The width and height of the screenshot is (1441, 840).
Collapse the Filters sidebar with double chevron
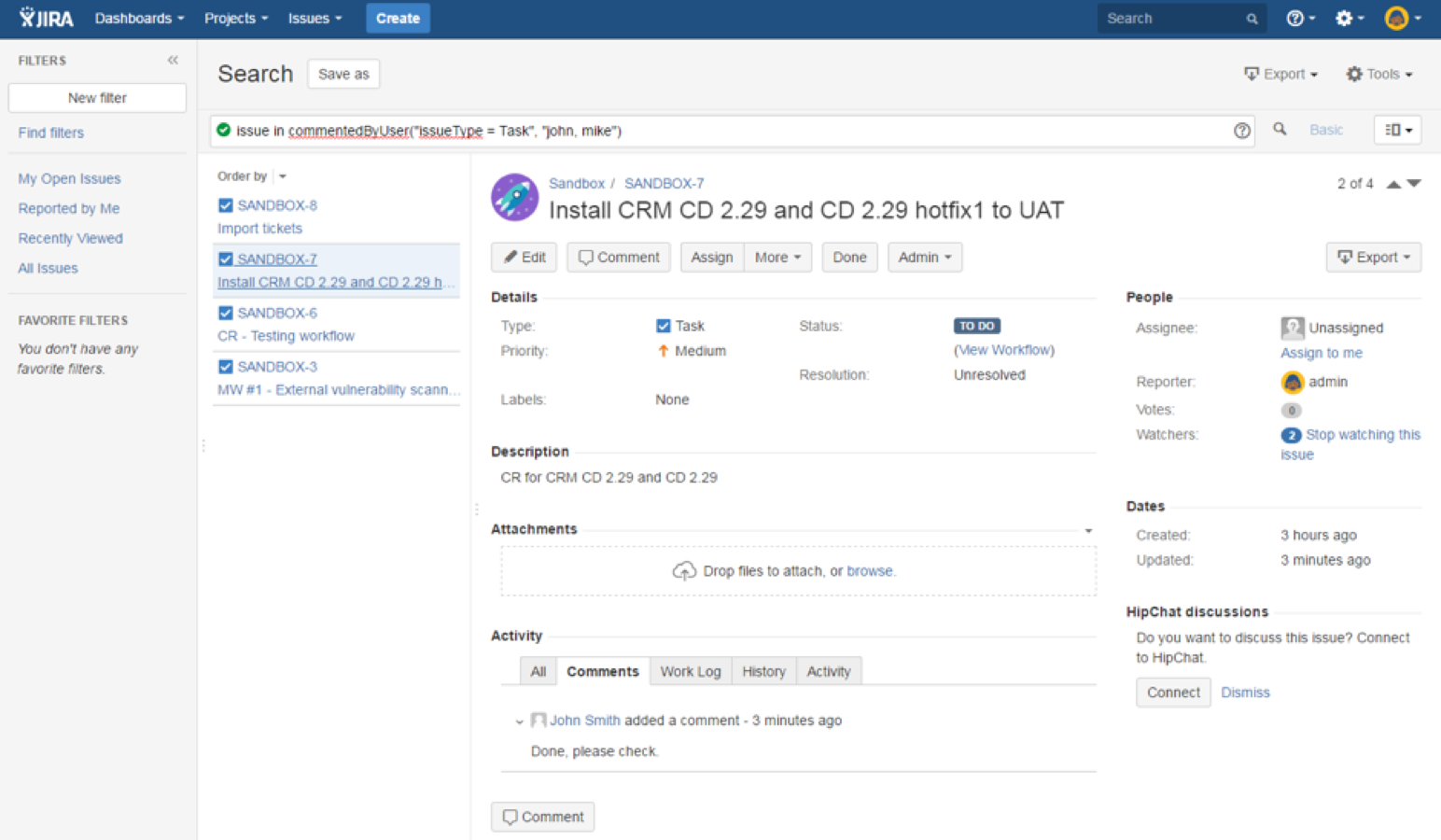click(173, 60)
